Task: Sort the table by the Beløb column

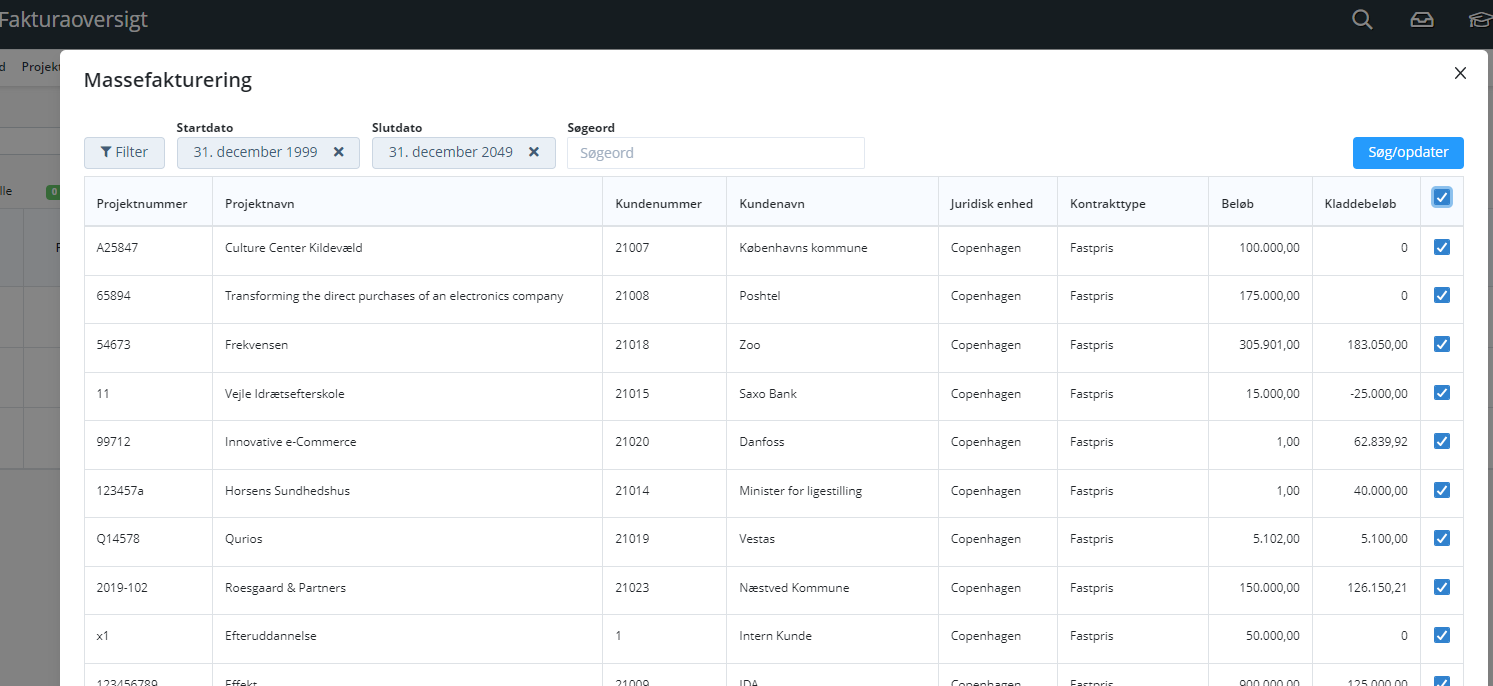Action: click(1237, 202)
